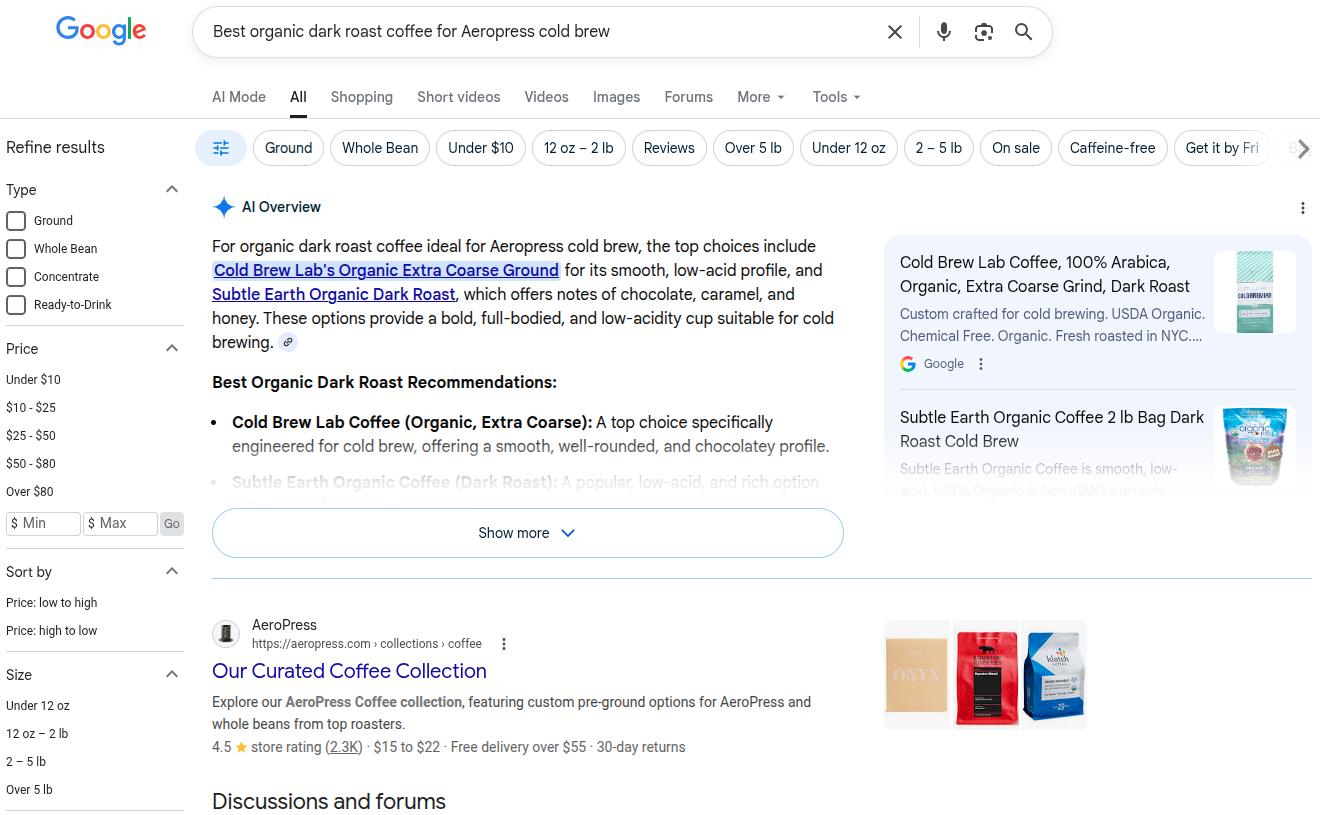
Task: Expand AI Overview with Show more
Action: pos(527,533)
